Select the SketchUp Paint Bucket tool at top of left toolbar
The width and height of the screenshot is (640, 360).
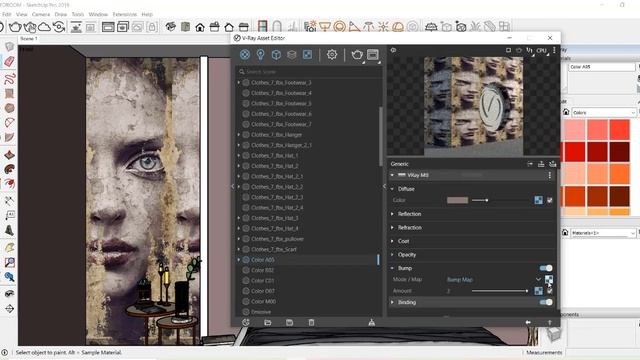pos(9,47)
